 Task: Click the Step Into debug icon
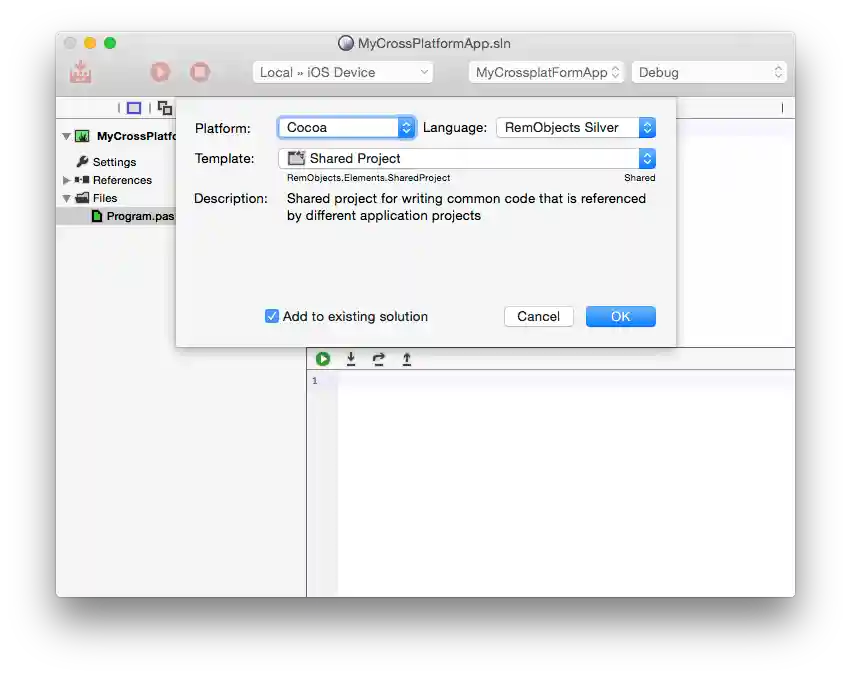(x=351, y=359)
